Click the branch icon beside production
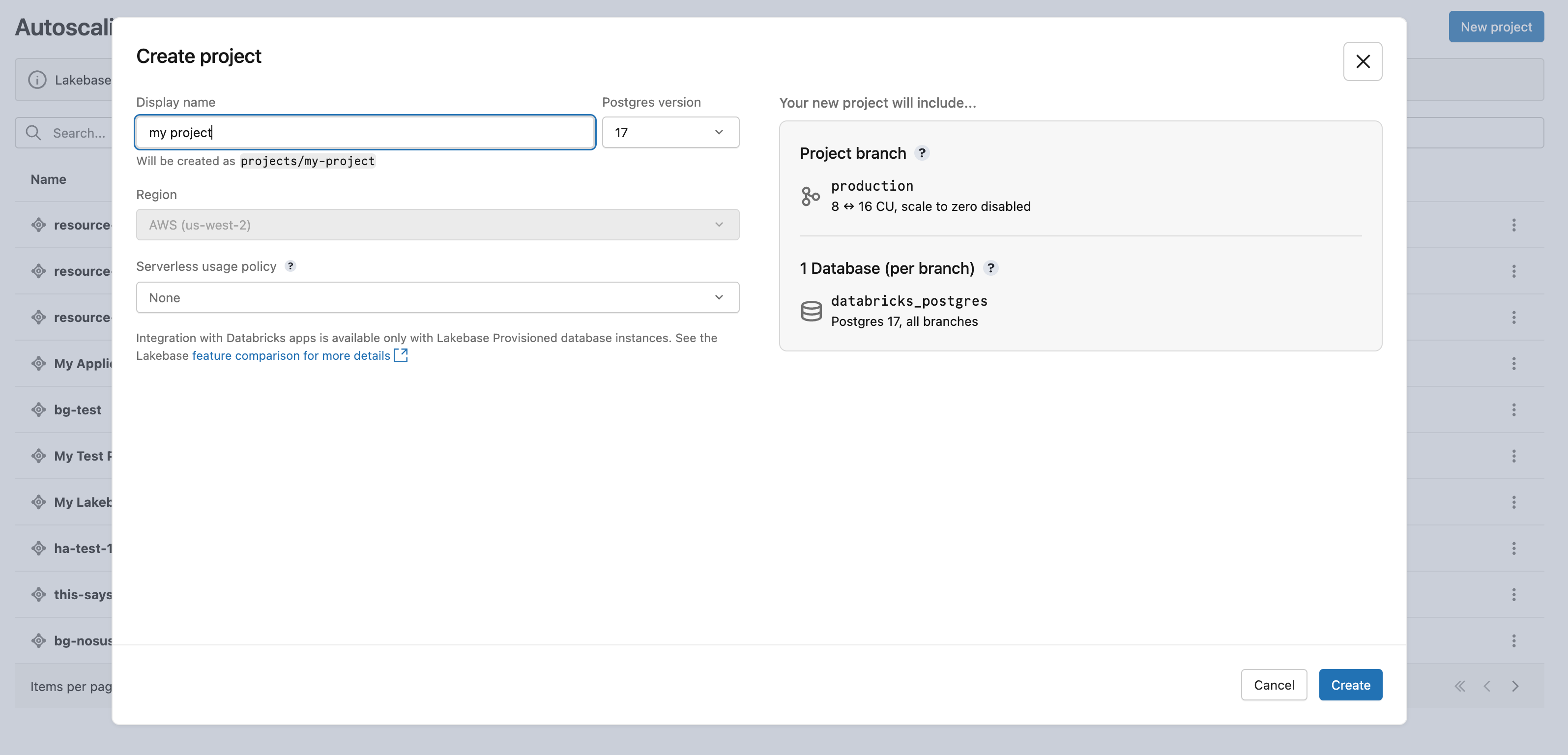 811,196
